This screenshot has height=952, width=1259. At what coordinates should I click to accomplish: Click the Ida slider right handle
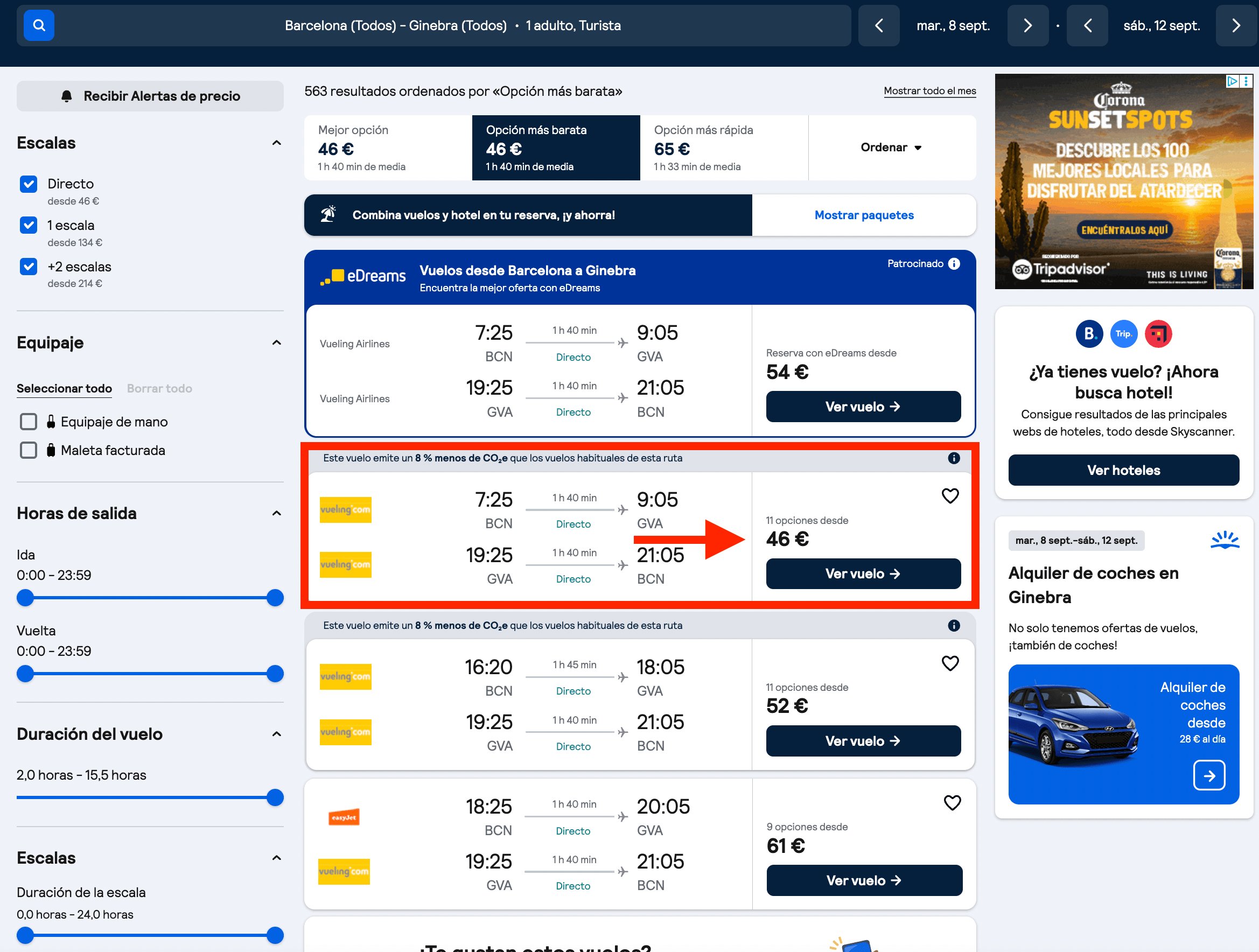275,598
